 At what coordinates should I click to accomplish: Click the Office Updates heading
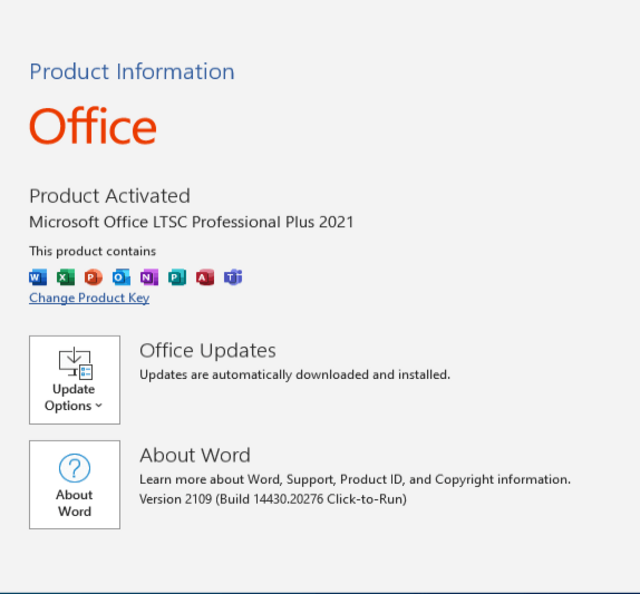click(x=208, y=351)
